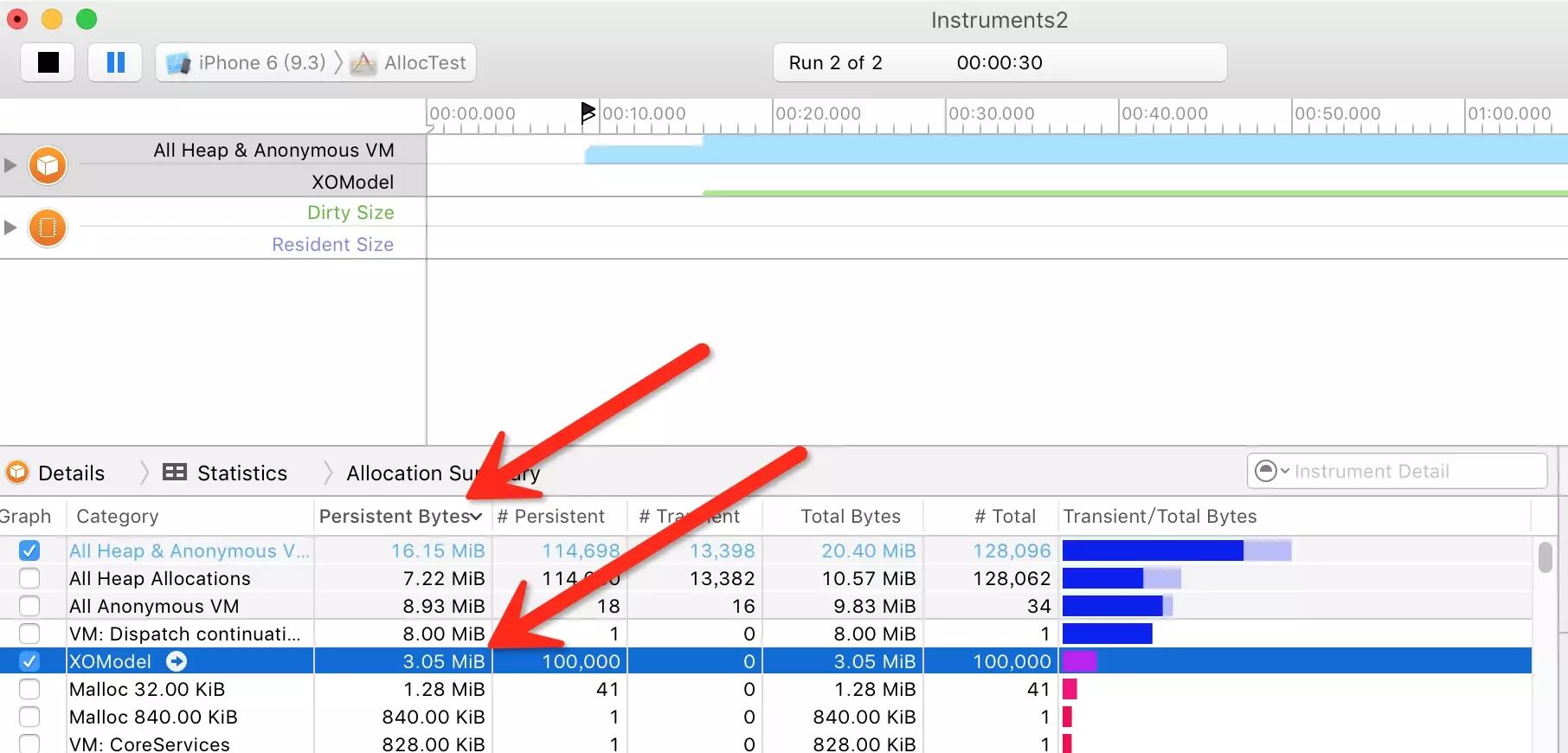This screenshot has height=753, width=1568.
Task: Select the Dirty Size track label
Action: (x=350, y=212)
